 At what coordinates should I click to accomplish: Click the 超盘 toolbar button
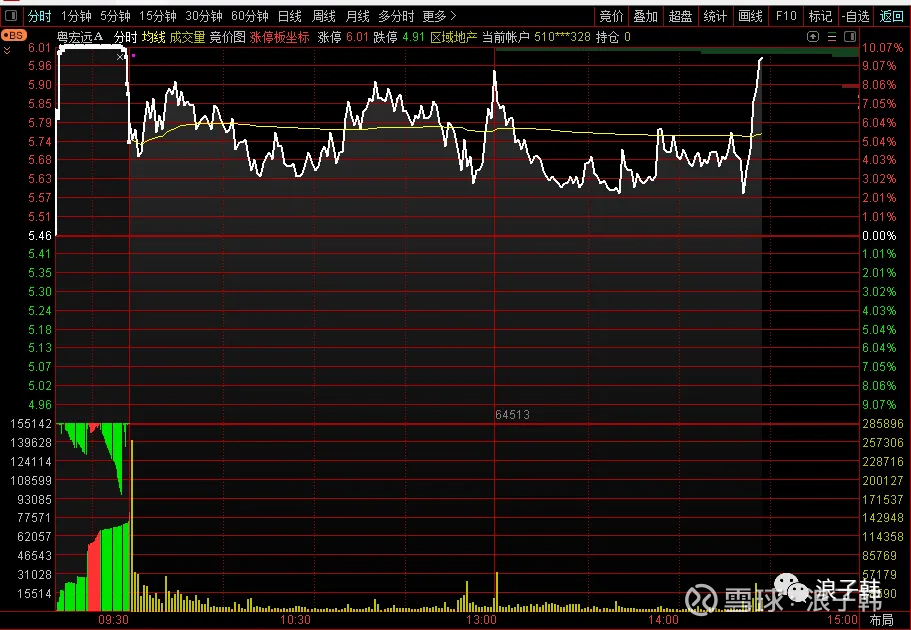(680, 16)
